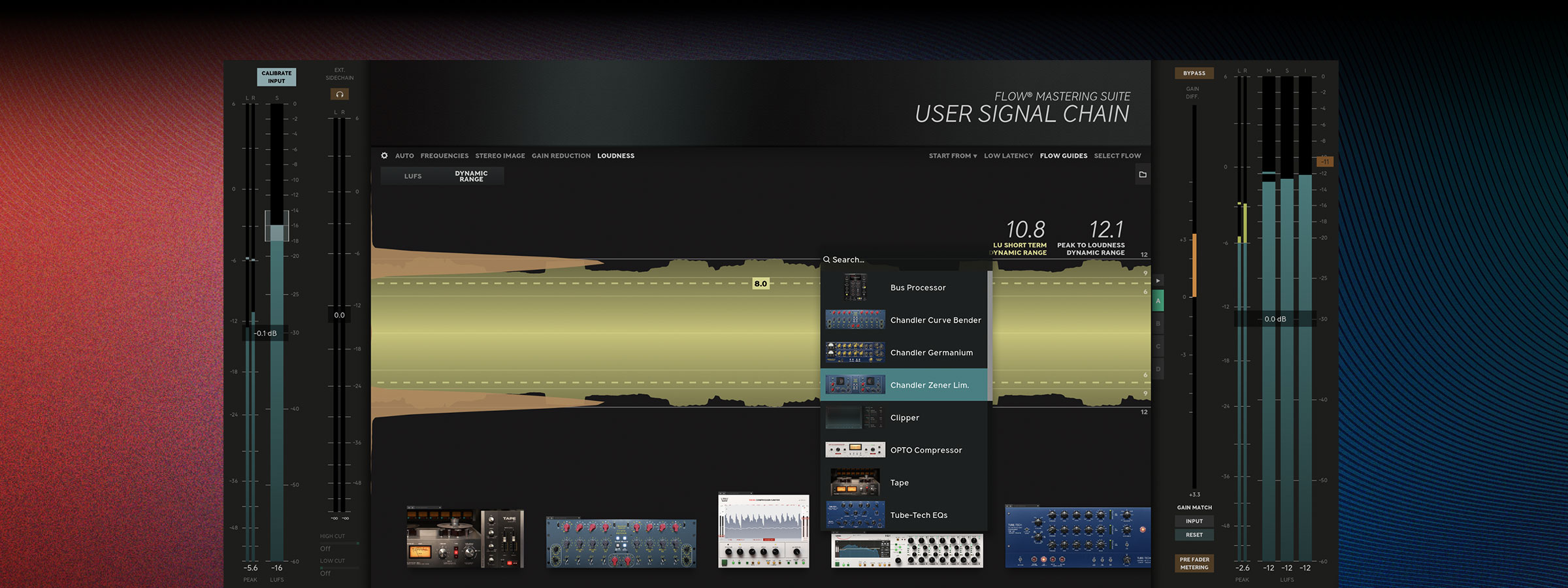The width and height of the screenshot is (1568, 588).
Task: Click the 12.1 peak to loudness readout
Action: pos(1106,229)
